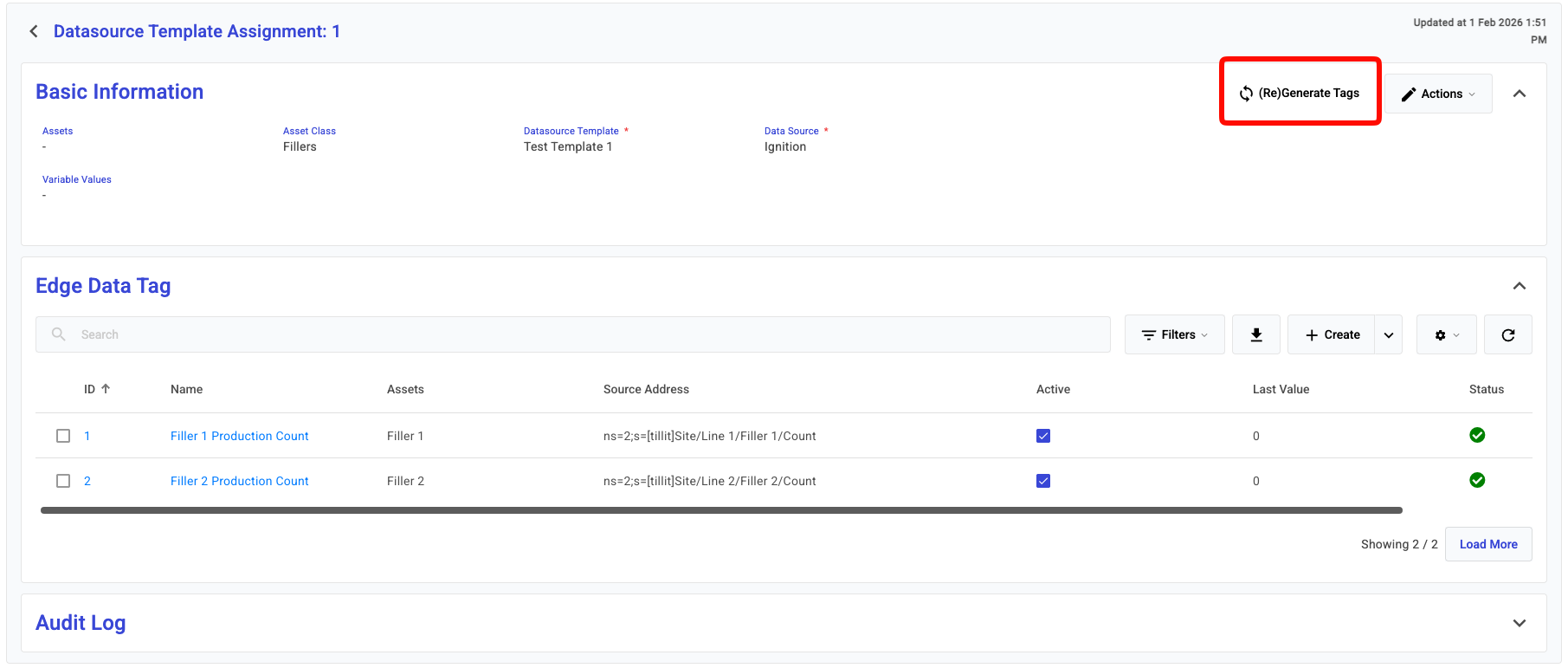The height and width of the screenshot is (668, 1568).
Task: Expand the Audit Log section
Action: pyautogui.click(x=1519, y=623)
